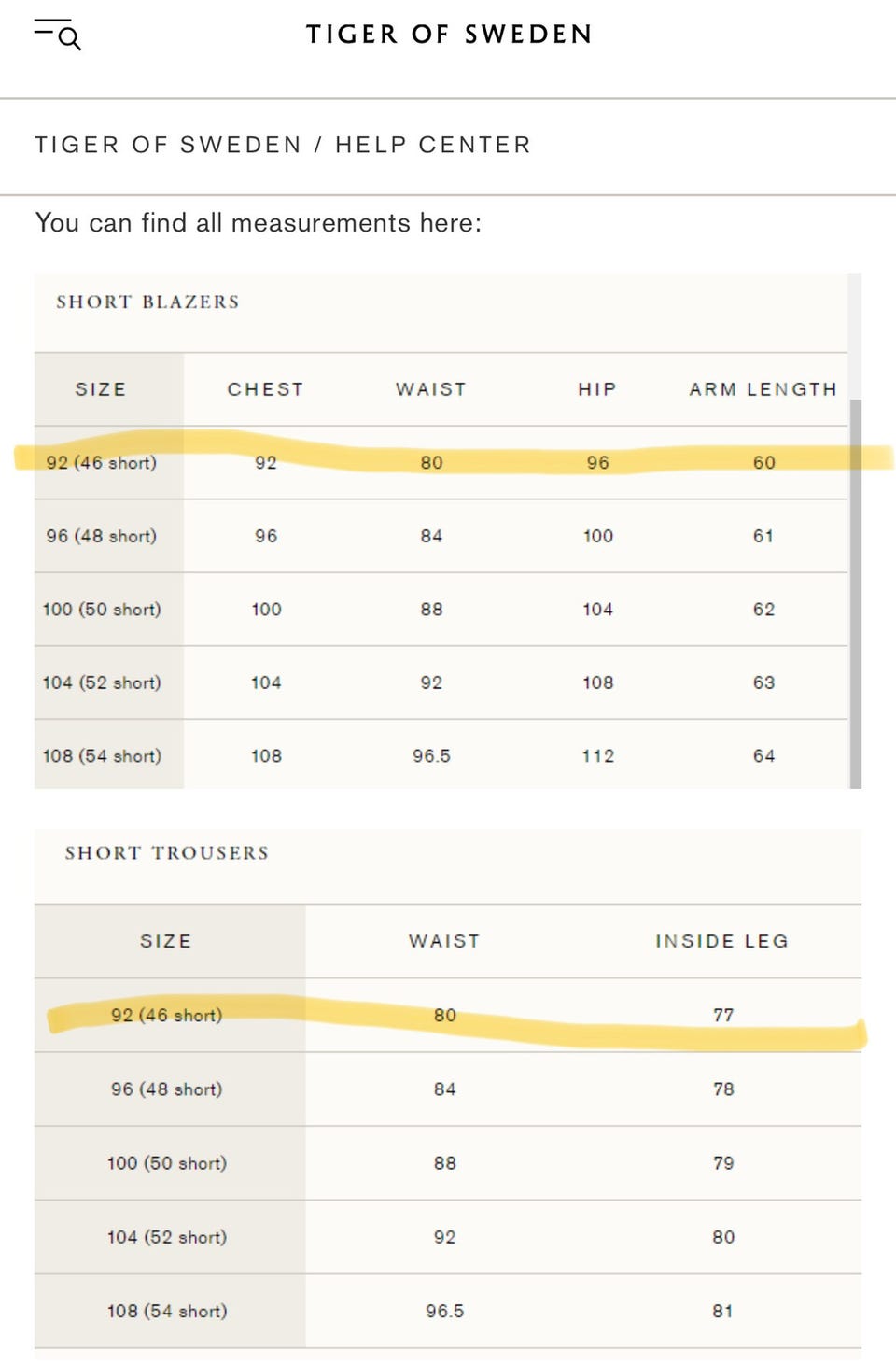Click the Short Blazers table title
The height and width of the screenshot is (1363, 896).
pos(147,302)
